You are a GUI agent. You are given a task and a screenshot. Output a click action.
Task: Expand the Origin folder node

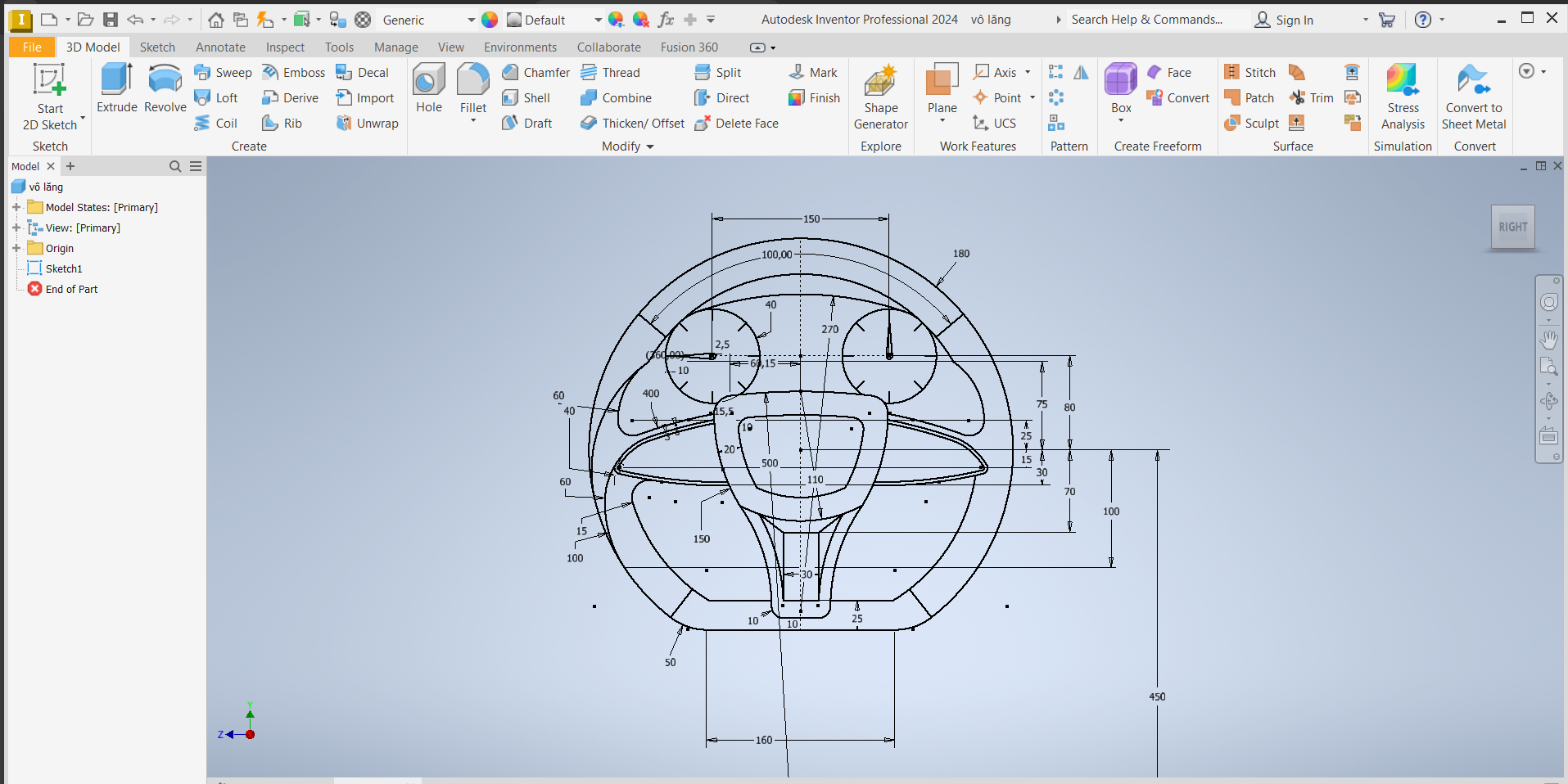tap(16, 248)
